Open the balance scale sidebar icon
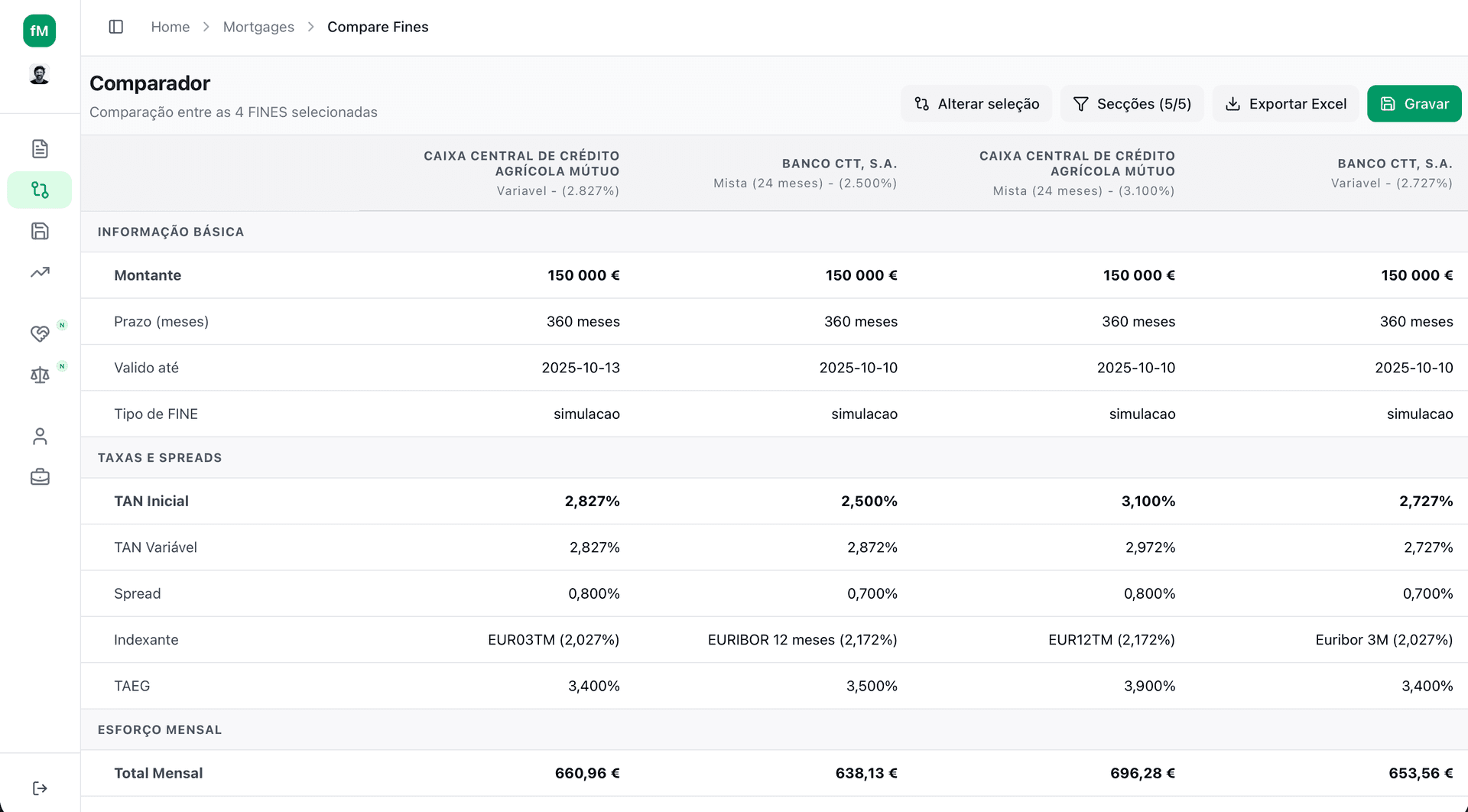Viewport: 1468px width, 812px height. click(40, 375)
